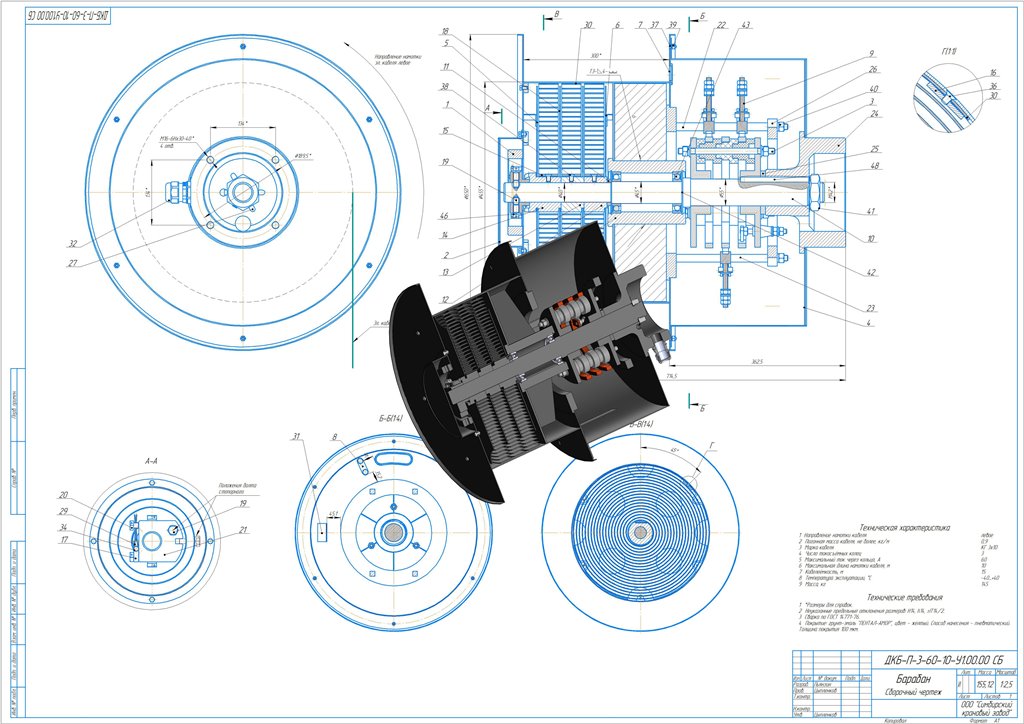The width and height of the screenshot is (1024, 724).
Task: Select part callout number 42
Action: [871, 272]
